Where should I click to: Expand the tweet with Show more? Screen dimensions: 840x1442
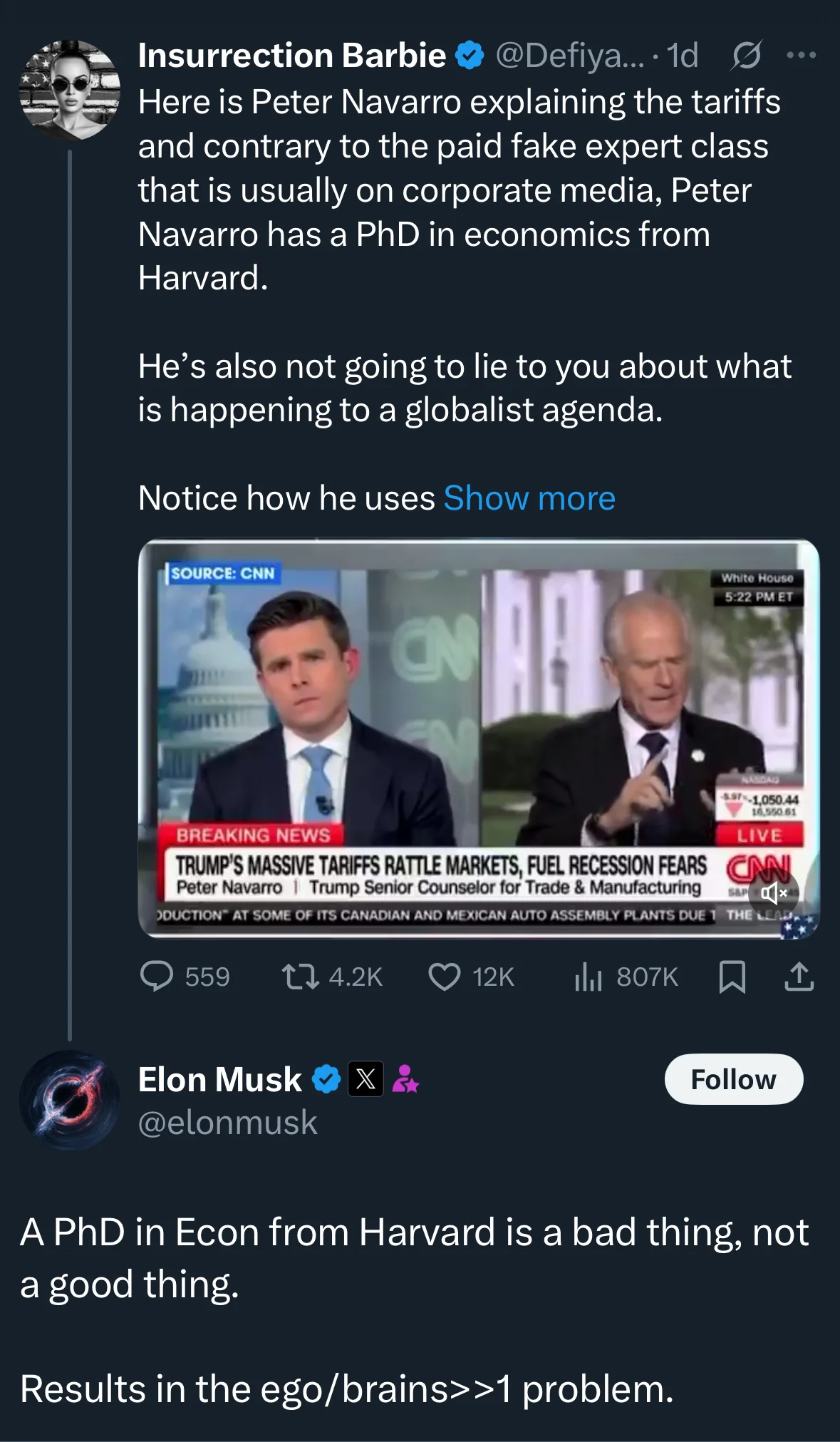(x=529, y=498)
